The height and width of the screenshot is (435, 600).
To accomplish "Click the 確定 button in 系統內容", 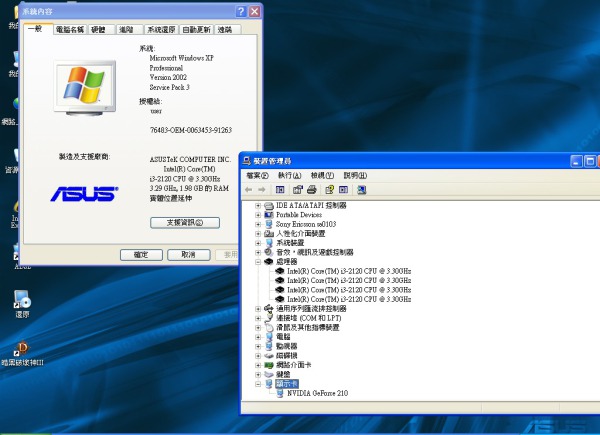I will coord(141,255).
